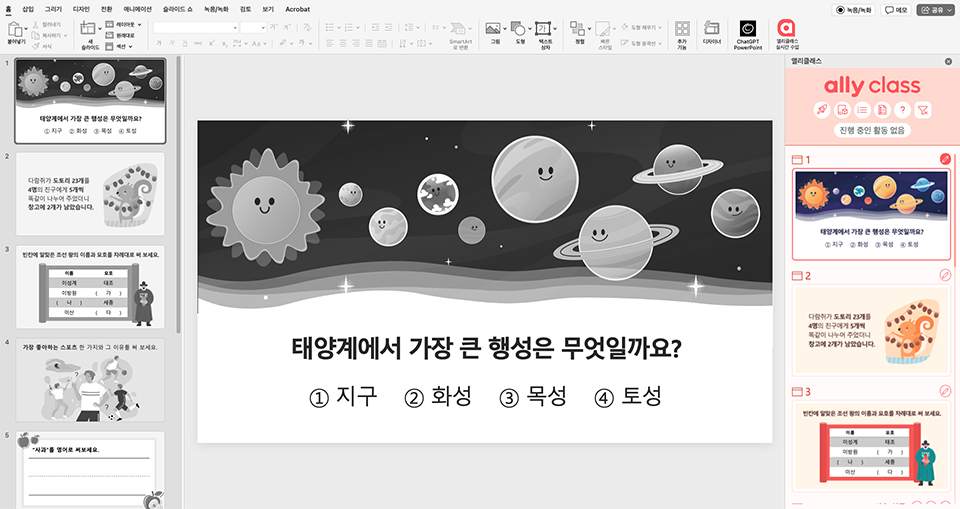Click the filter icon in ally class panel
The height and width of the screenshot is (509, 960).
923,110
